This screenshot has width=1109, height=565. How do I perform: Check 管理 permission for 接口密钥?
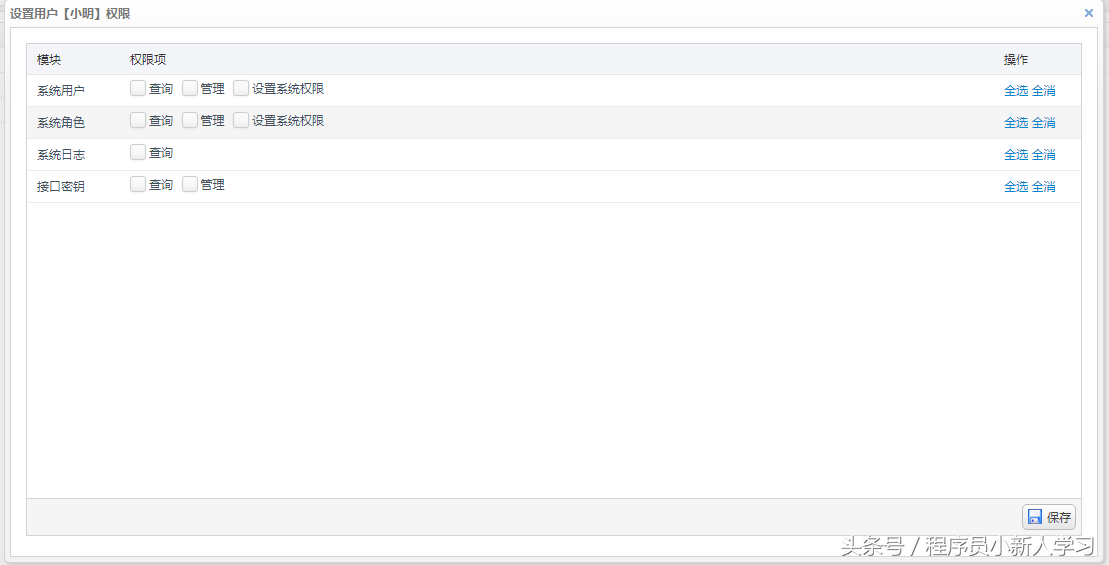(190, 184)
